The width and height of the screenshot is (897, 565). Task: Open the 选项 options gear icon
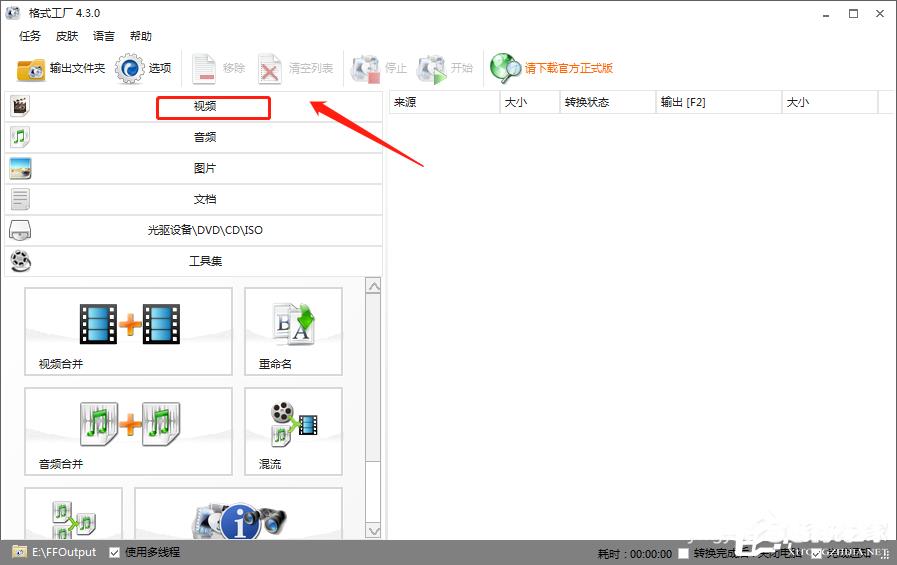[x=129, y=69]
